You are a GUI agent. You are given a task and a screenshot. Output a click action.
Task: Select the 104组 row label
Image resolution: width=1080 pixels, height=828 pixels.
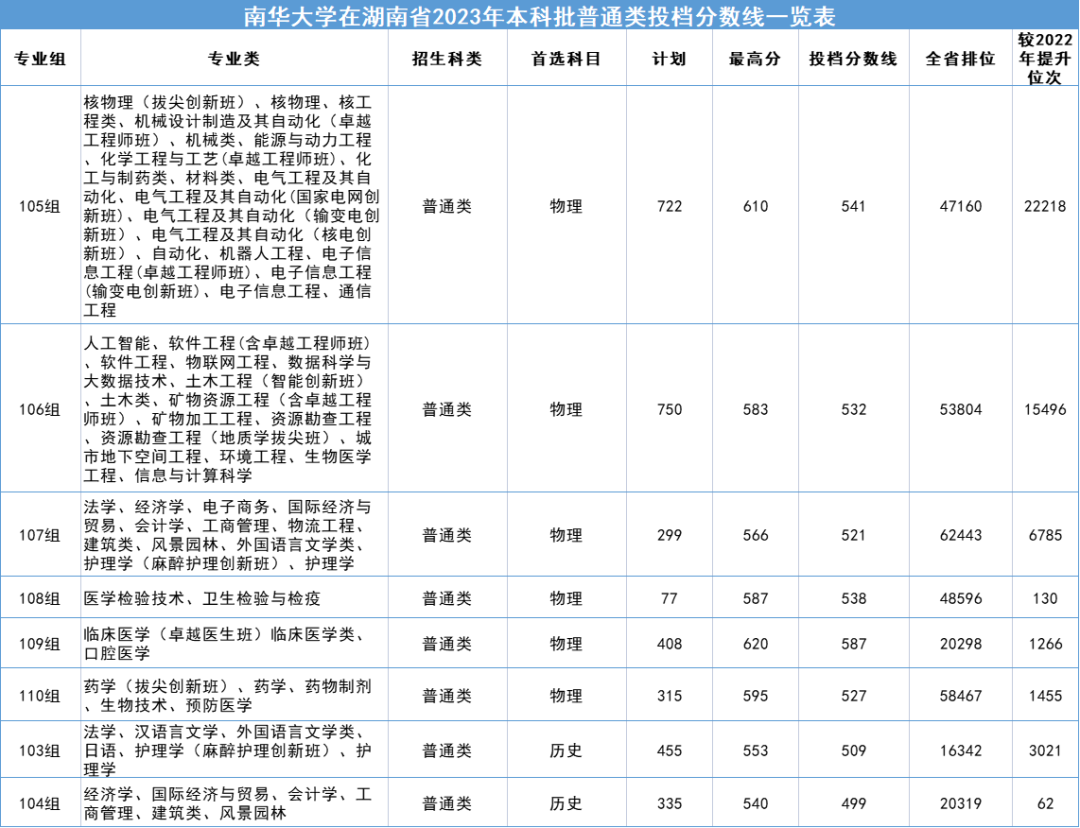pos(40,803)
